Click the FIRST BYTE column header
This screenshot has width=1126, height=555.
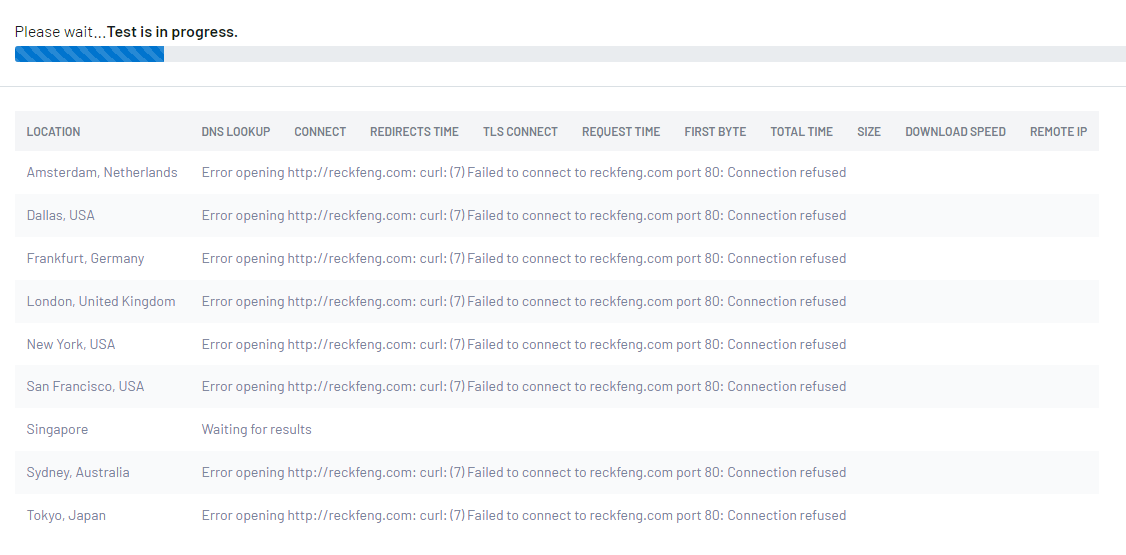[x=715, y=131]
